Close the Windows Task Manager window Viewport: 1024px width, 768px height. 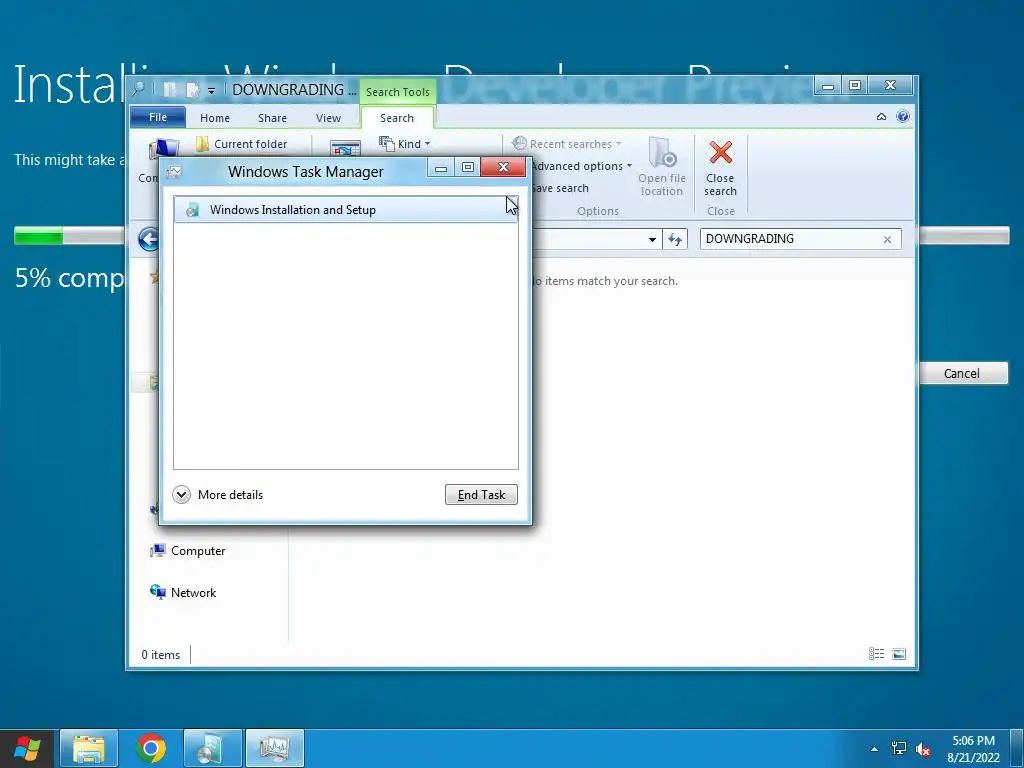pos(503,167)
